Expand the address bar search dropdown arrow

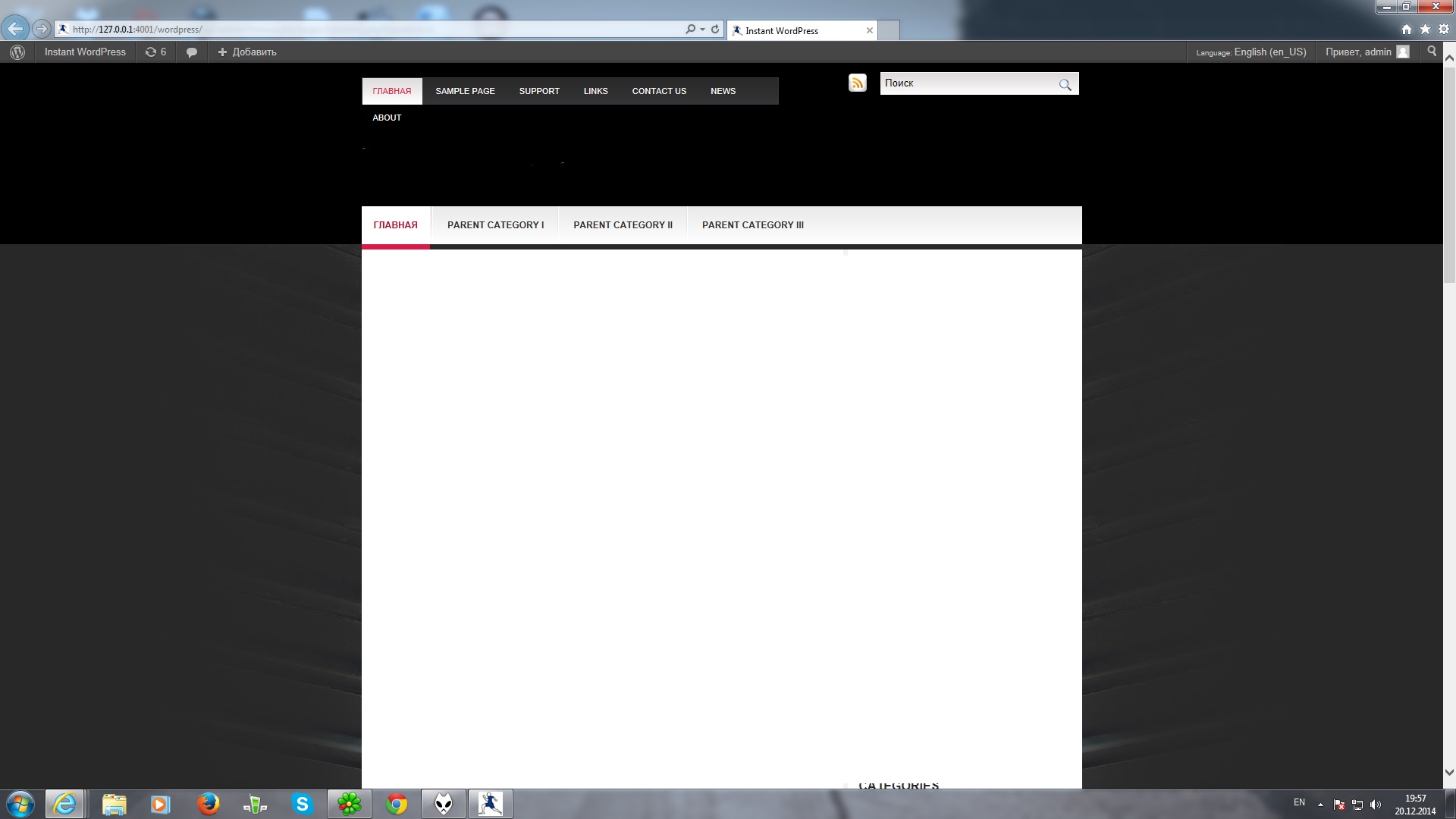click(702, 30)
